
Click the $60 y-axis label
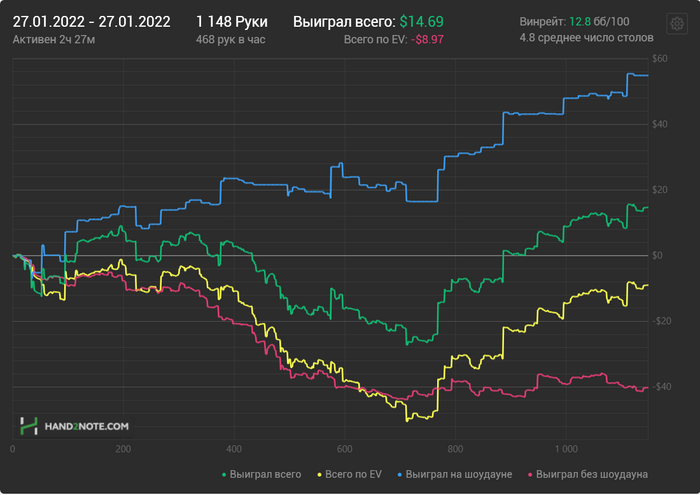click(x=660, y=59)
